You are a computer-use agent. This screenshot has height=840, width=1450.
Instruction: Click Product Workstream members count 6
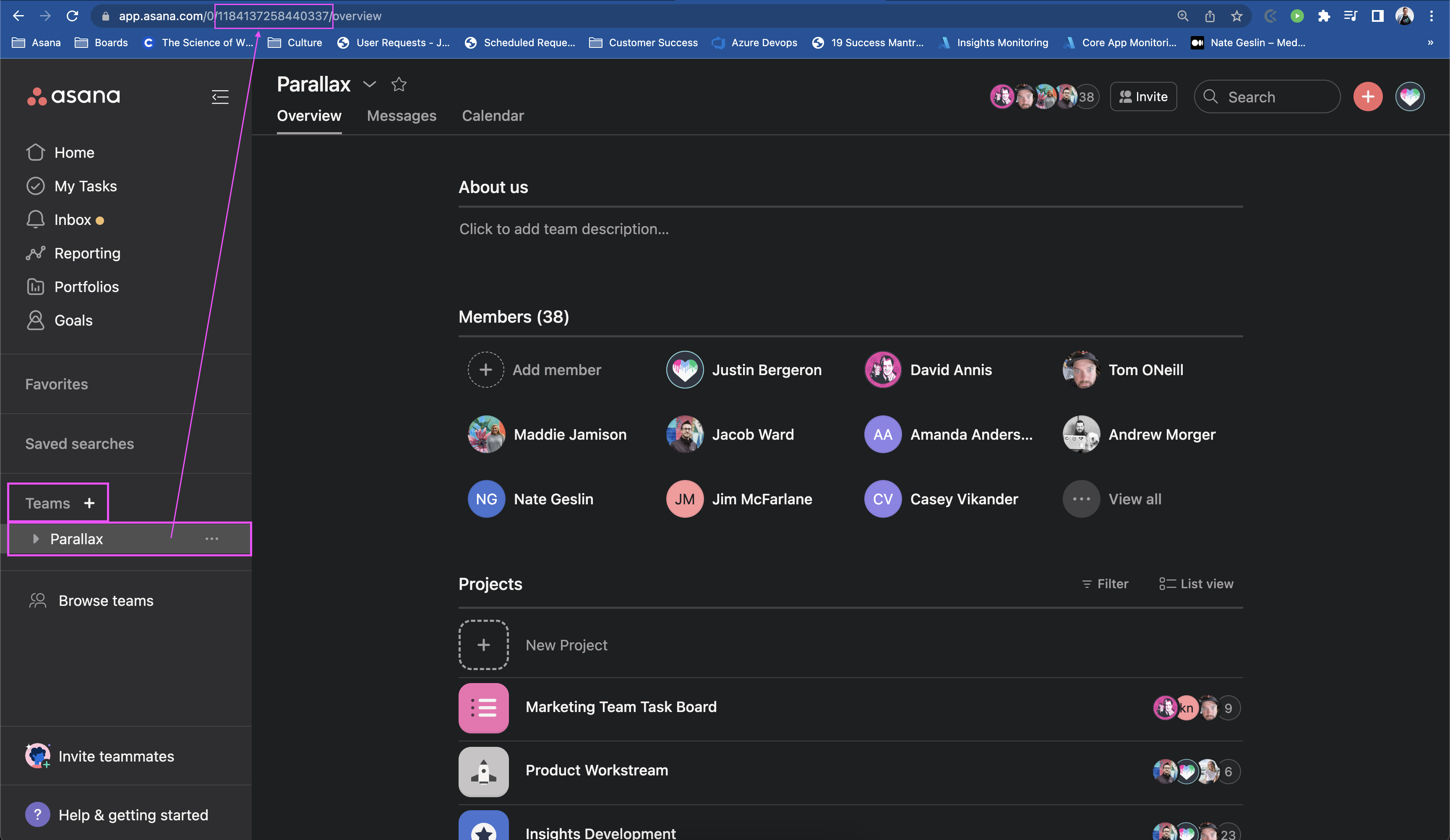click(1228, 771)
